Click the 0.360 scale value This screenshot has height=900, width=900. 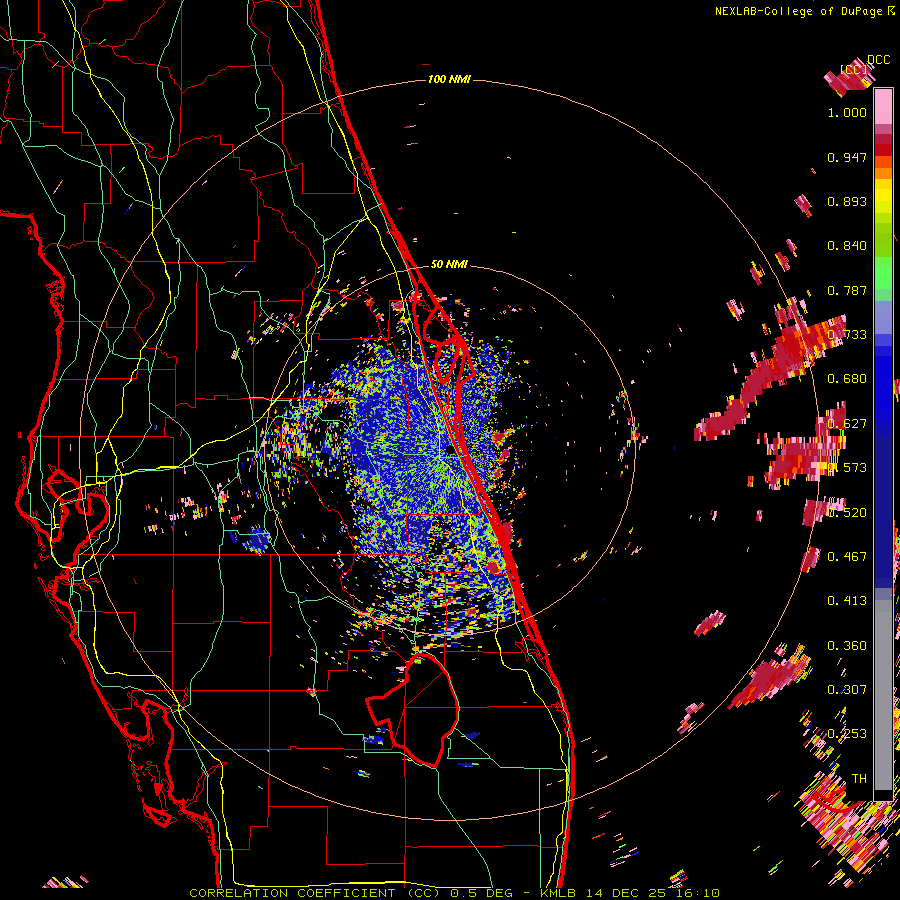tap(847, 645)
